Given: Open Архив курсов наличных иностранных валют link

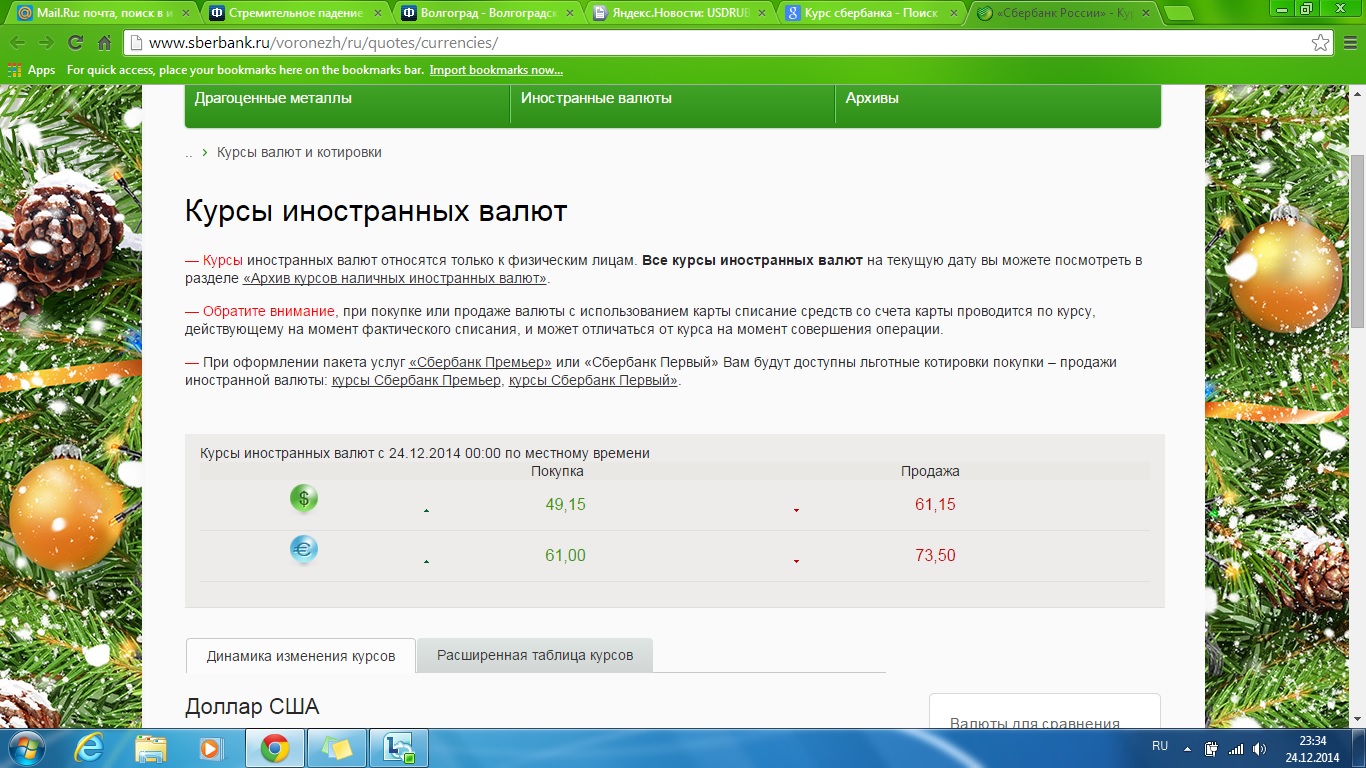Looking at the screenshot, I should (x=395, y=278).
